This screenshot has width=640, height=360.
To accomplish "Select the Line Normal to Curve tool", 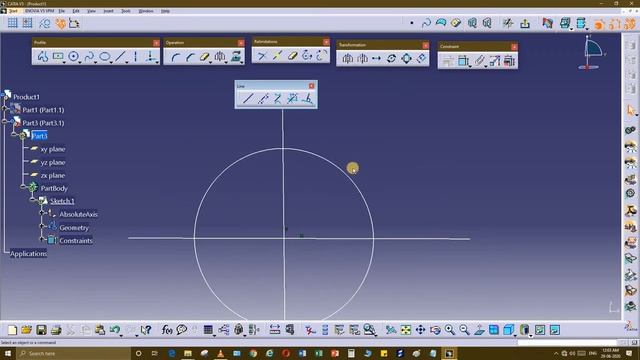I will coord(307,98).
